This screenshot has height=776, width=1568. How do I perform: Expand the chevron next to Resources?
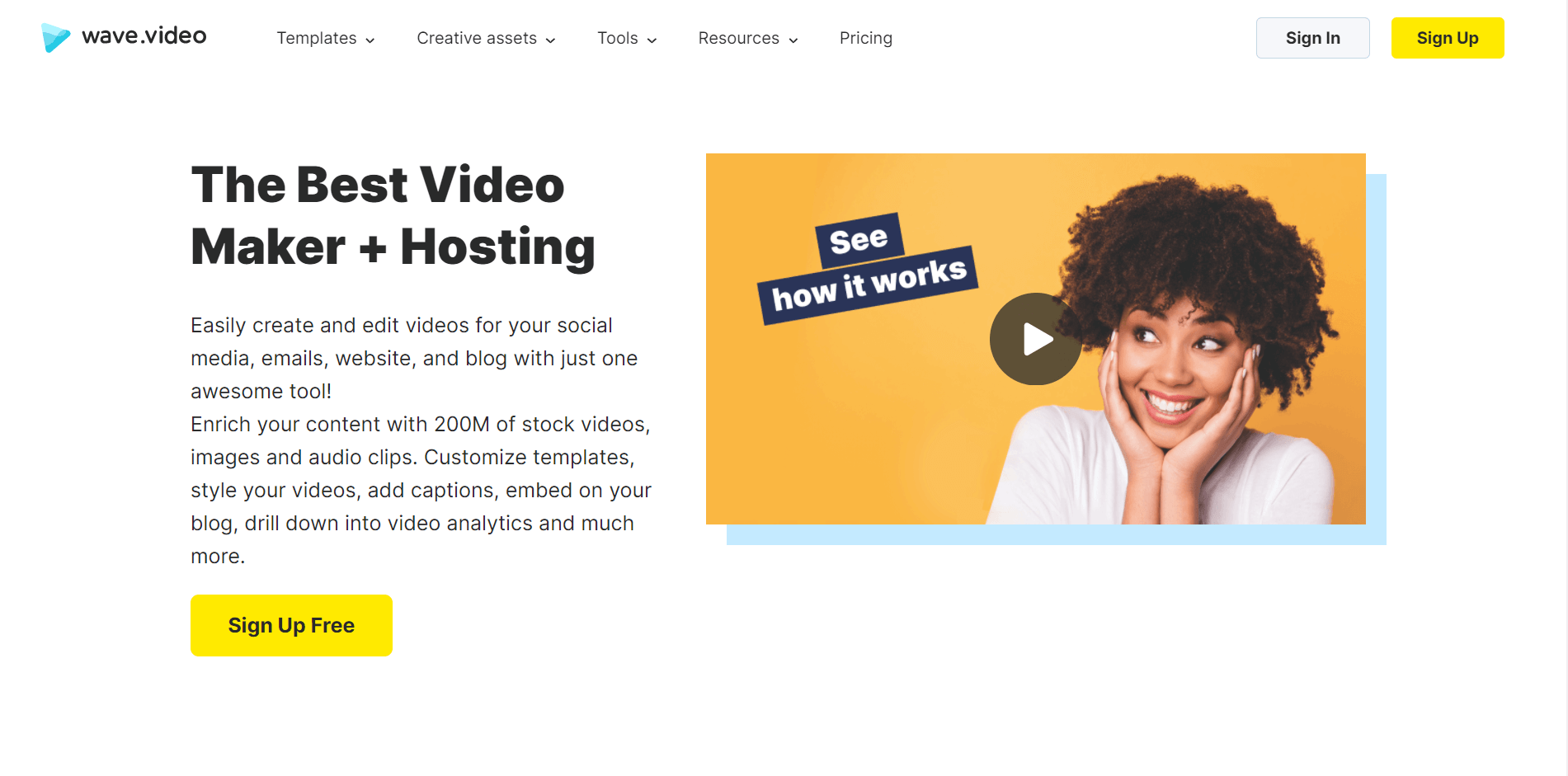793,40
